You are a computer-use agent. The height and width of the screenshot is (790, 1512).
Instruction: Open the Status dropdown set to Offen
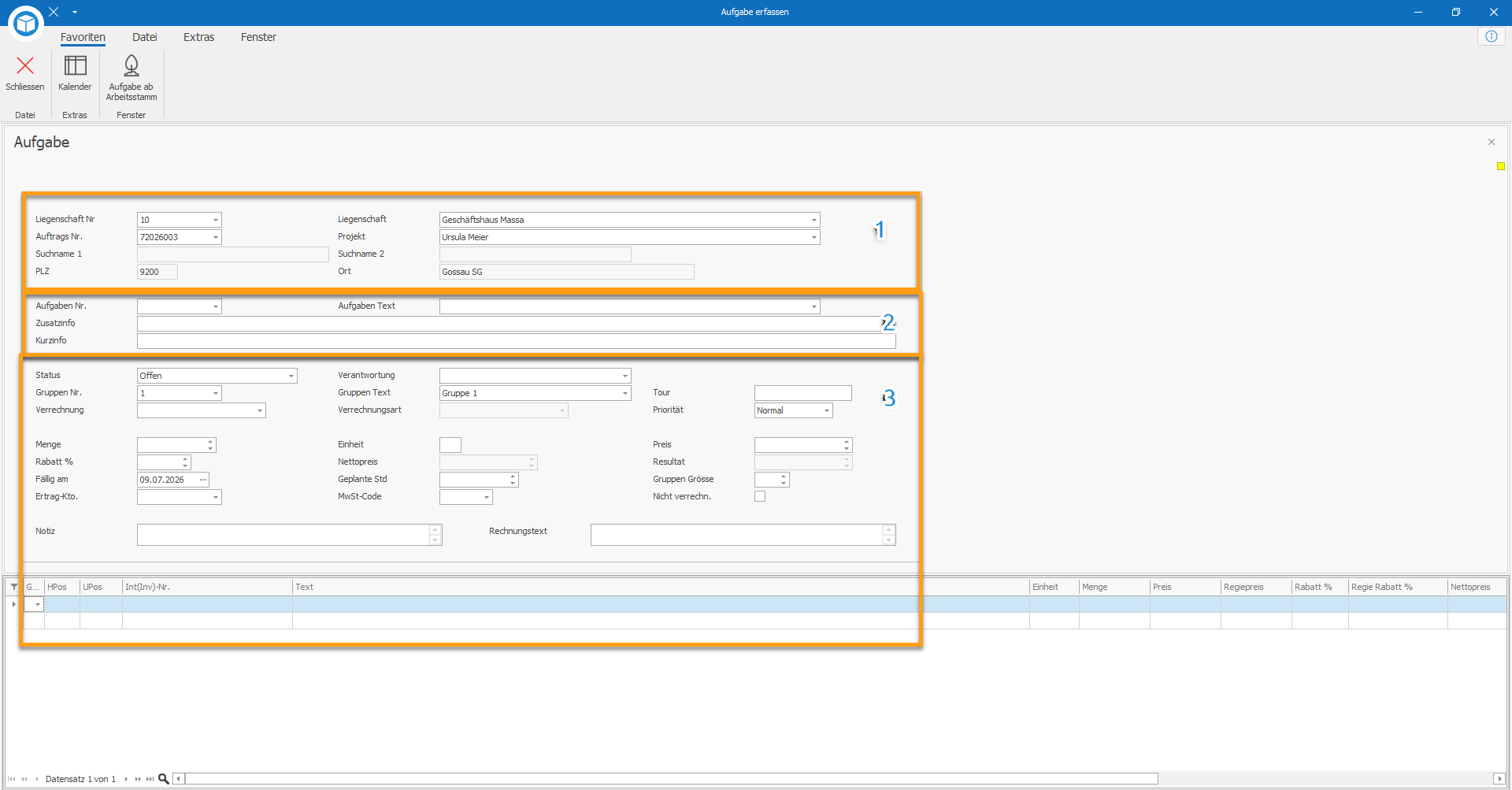pos(291,376)
